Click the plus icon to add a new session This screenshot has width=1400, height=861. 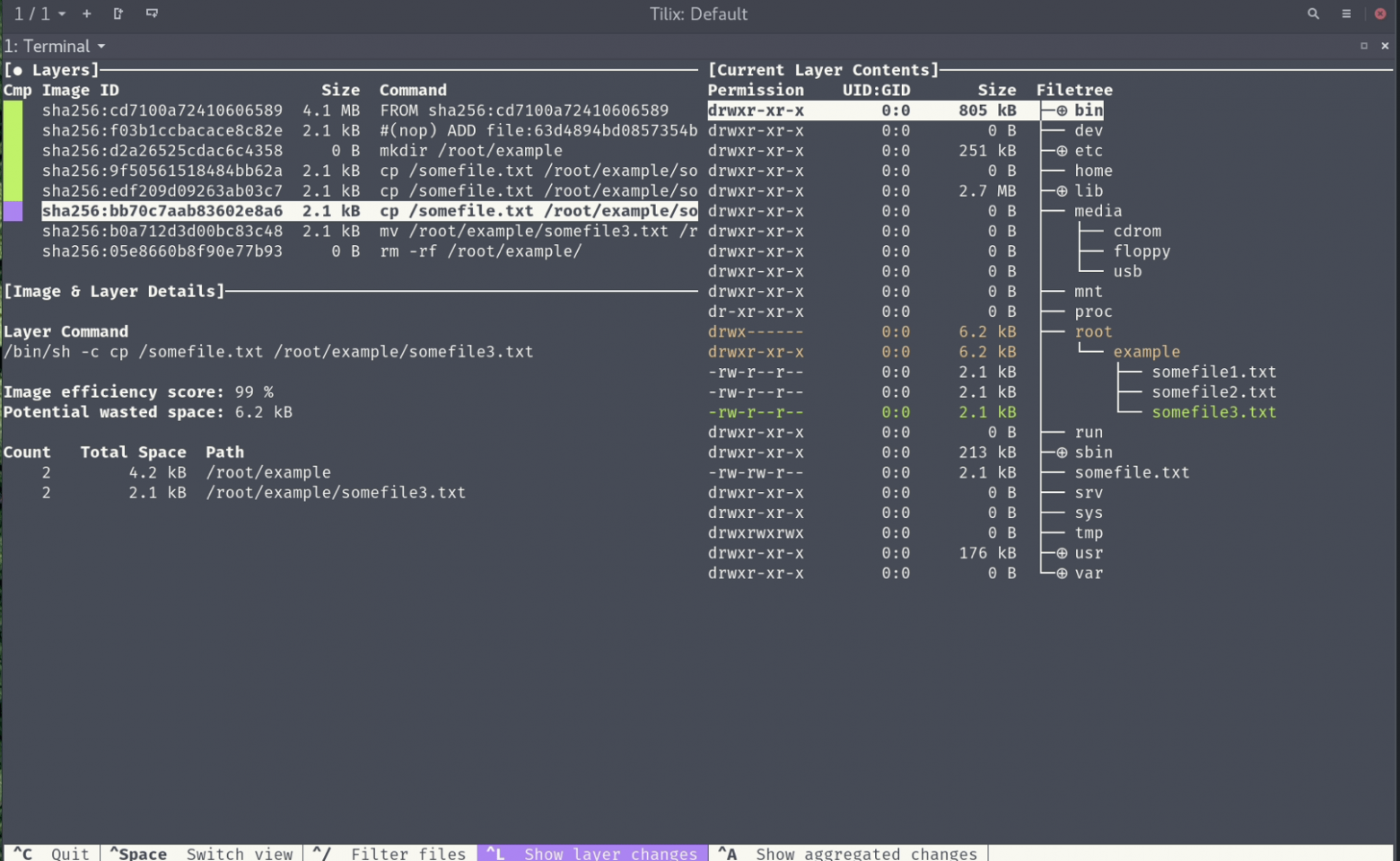[87, 13]
